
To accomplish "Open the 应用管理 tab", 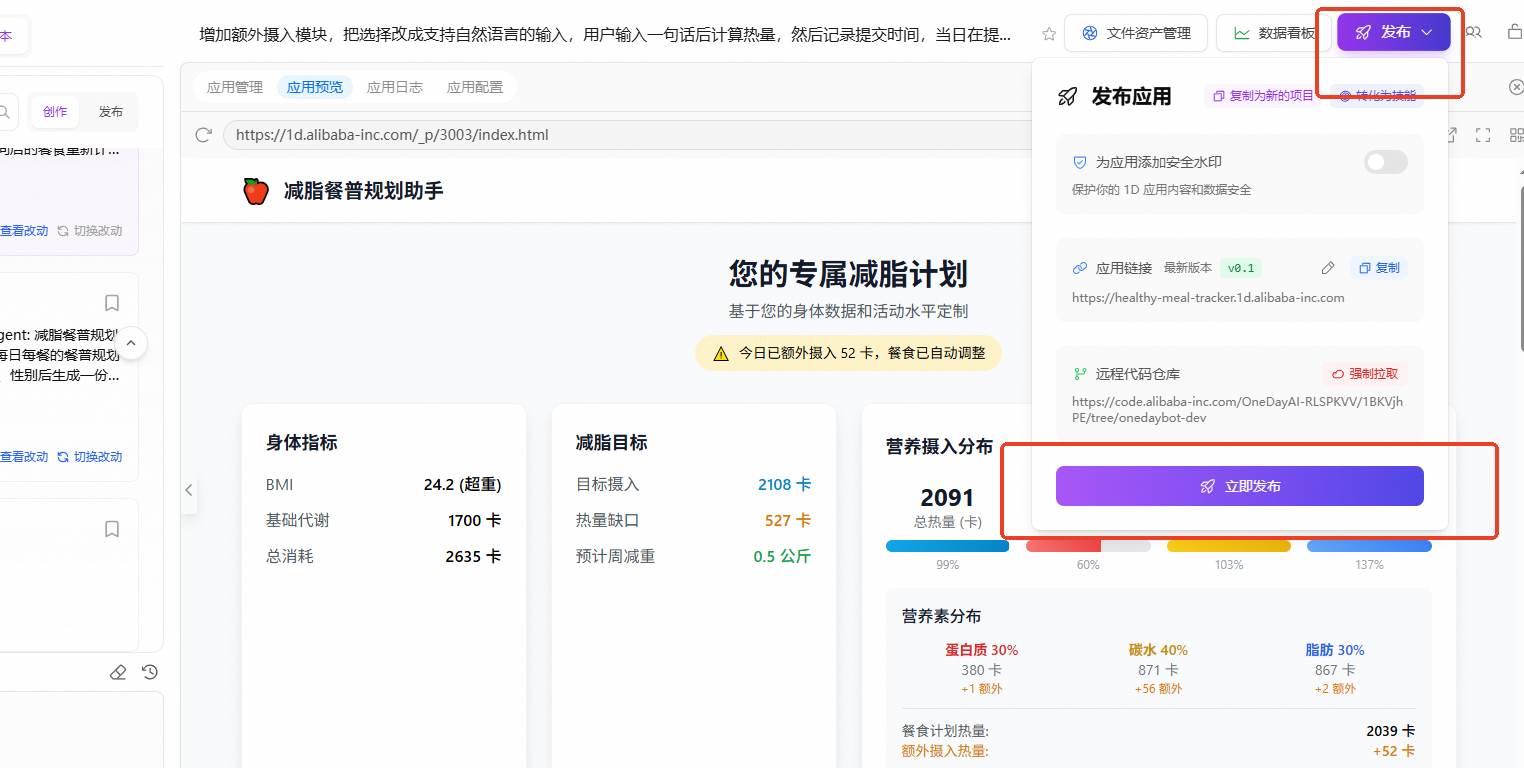I will (234, 87).
